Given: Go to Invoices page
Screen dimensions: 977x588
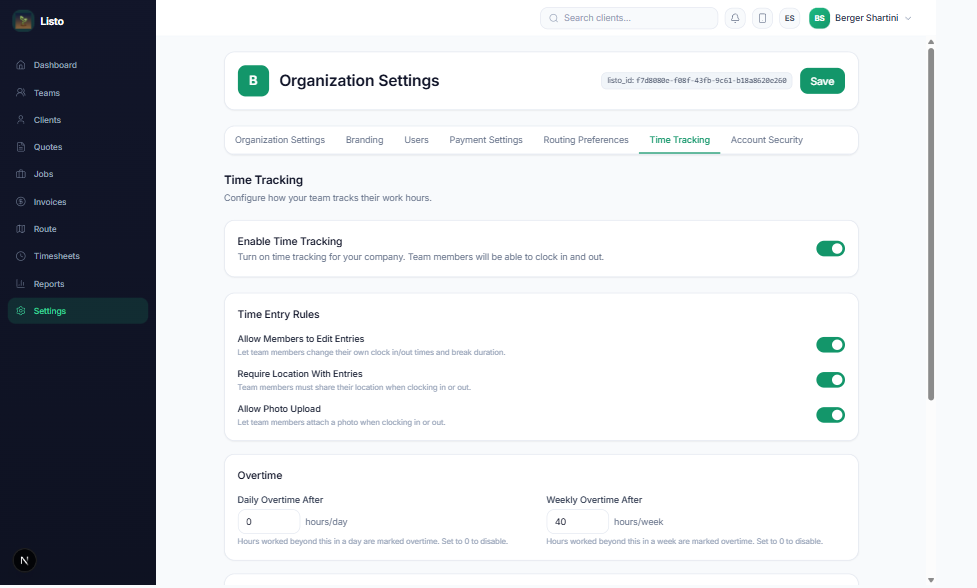Looking at the screenshot, I should (x=78, y=202).
